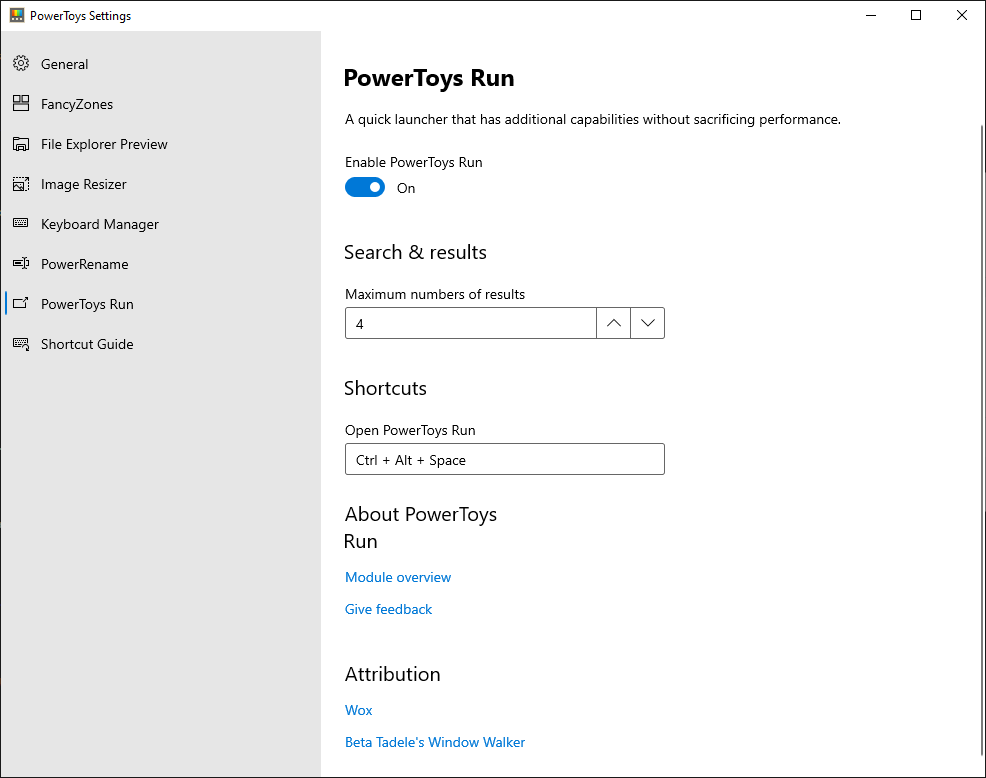The height and width of the screenshot is (778, 986).
Task: Open Image Resizer via its sidebar icon
Action: point(21,184)
